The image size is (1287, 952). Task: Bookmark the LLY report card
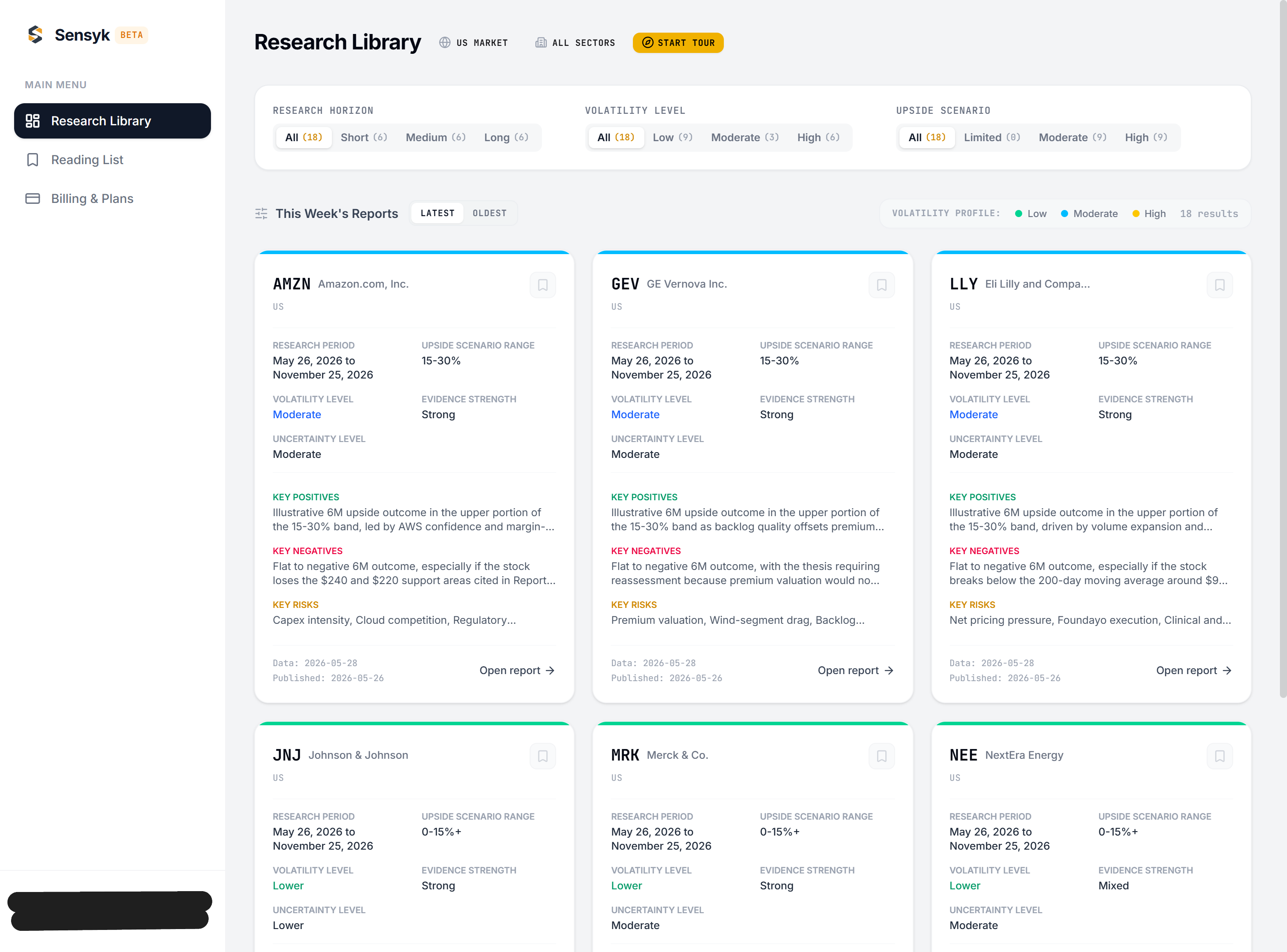pos(1219,285)
